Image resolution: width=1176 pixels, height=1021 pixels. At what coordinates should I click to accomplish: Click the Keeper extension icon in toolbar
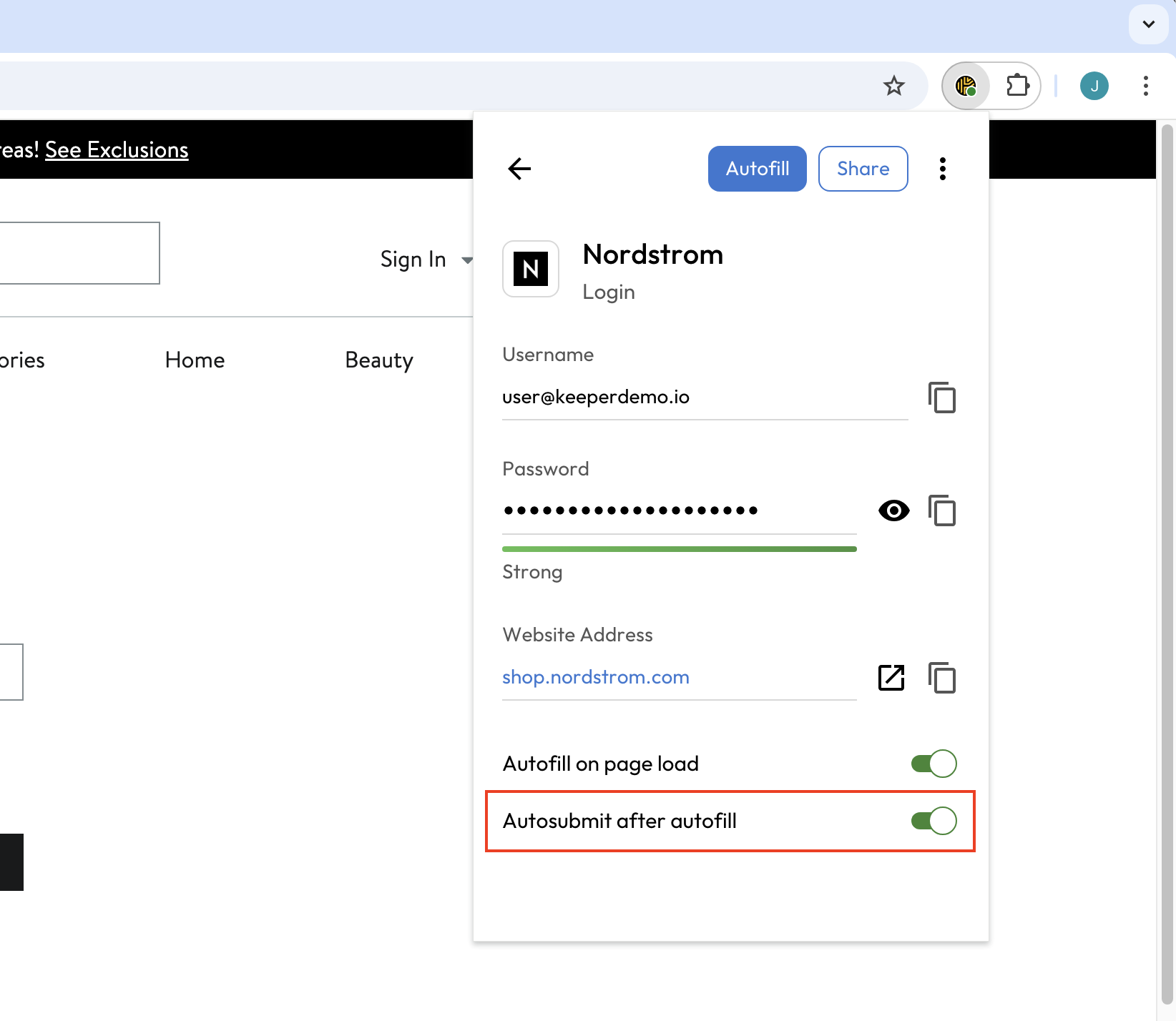point(966,86)
